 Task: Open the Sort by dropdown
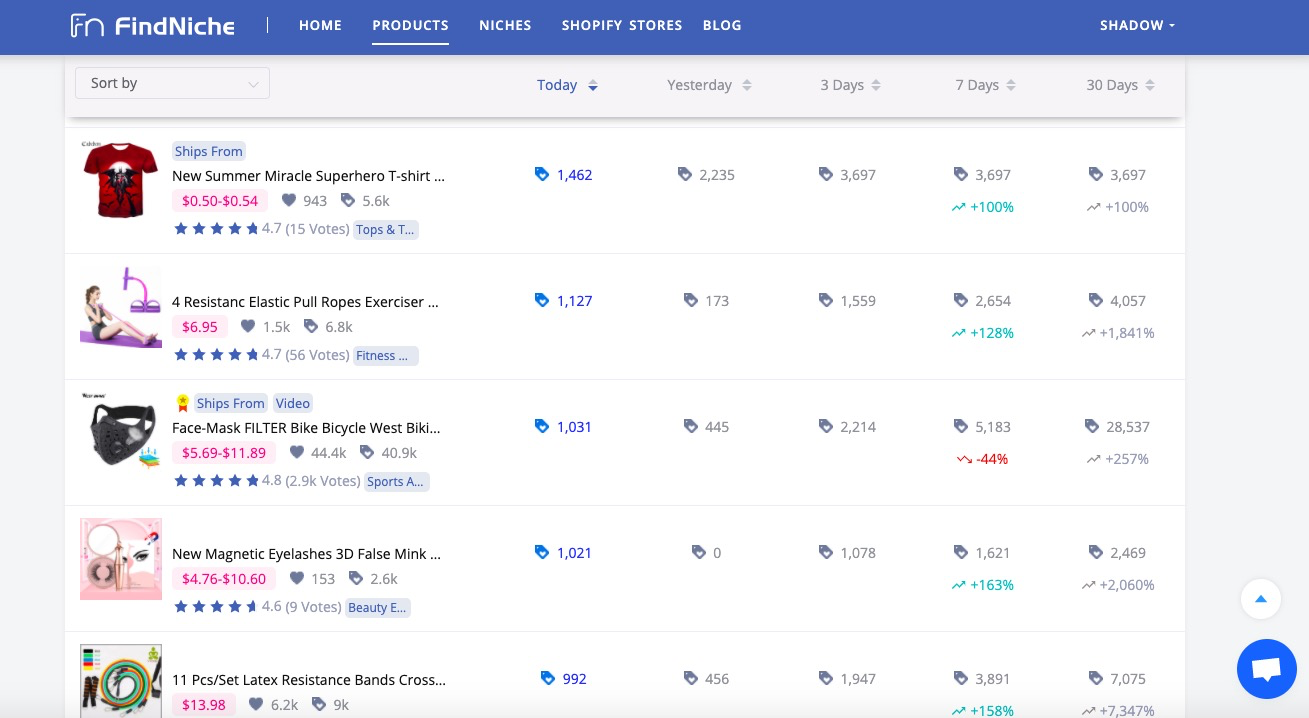coord(173,83)
